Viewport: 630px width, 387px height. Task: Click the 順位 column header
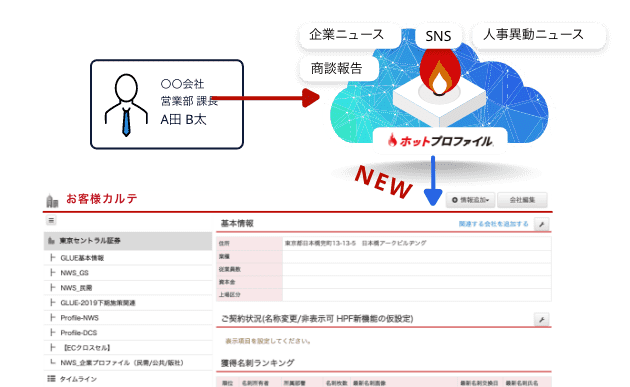click(227, 383)
